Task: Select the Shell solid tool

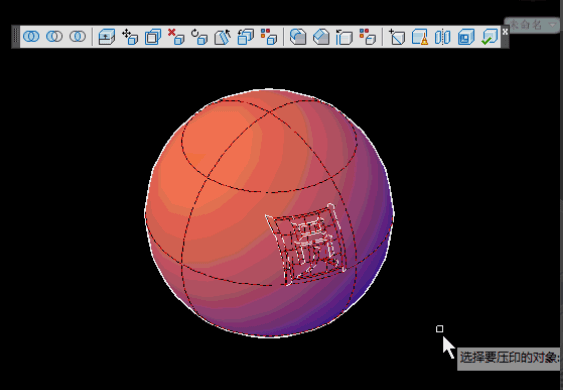Action: pyautogui.click(x=466, y=37)
